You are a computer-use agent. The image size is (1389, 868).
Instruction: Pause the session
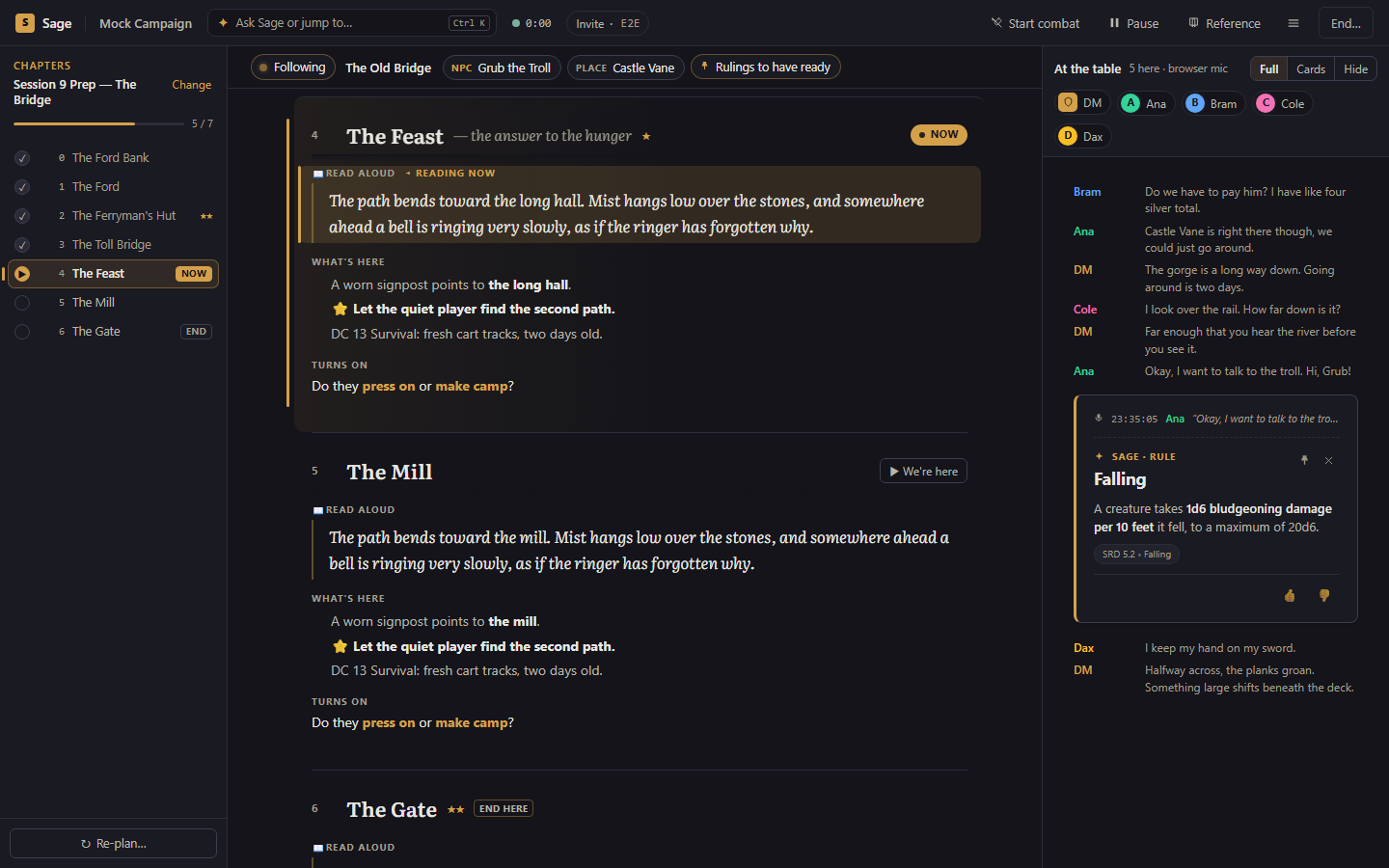[x=1133, y=23]
